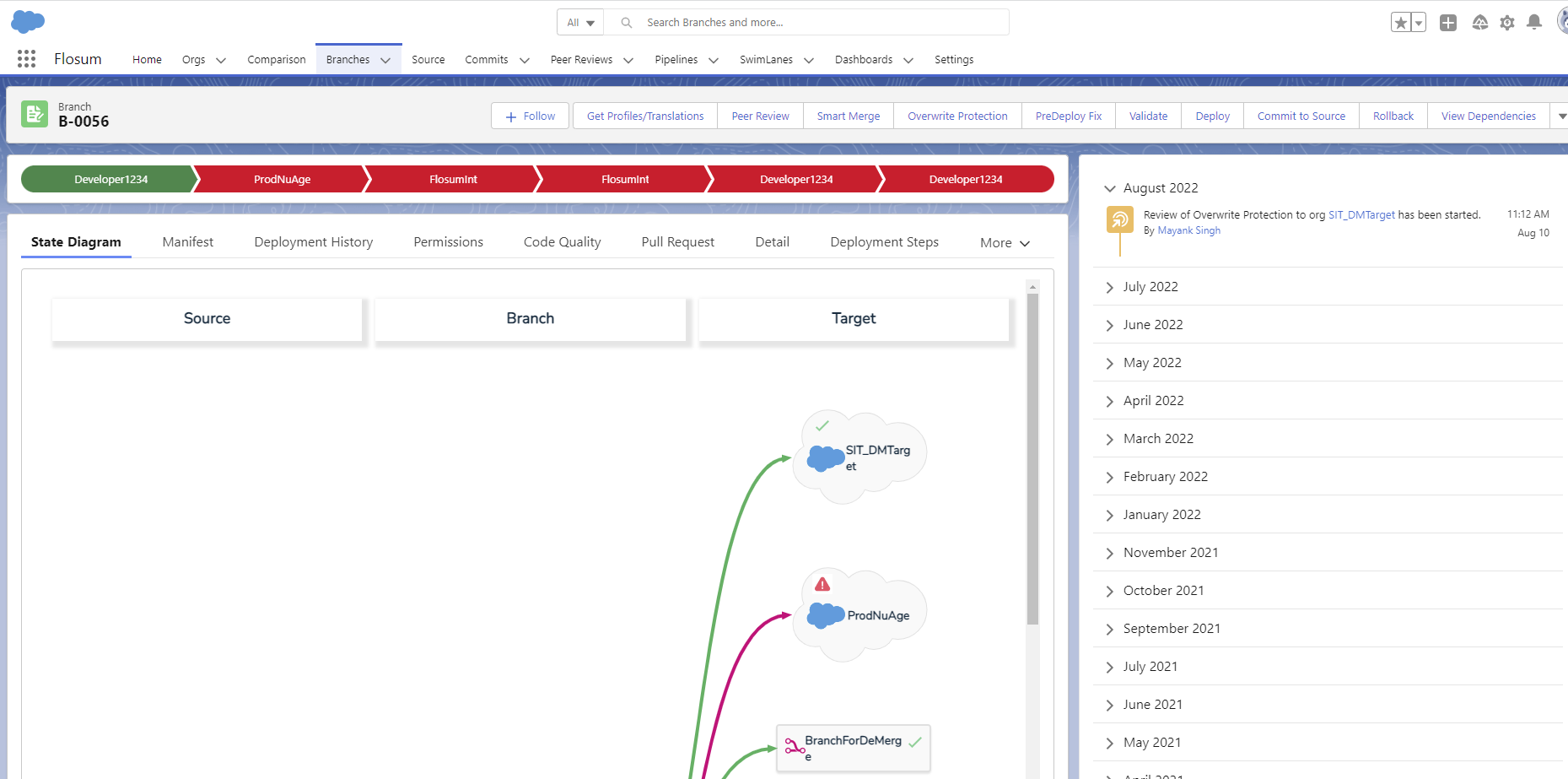Image resolution: width=1568 pixels, height=779 pixels.
Task: Click the Validate button
Action: pyautogui.click(x=1149, y=116)
